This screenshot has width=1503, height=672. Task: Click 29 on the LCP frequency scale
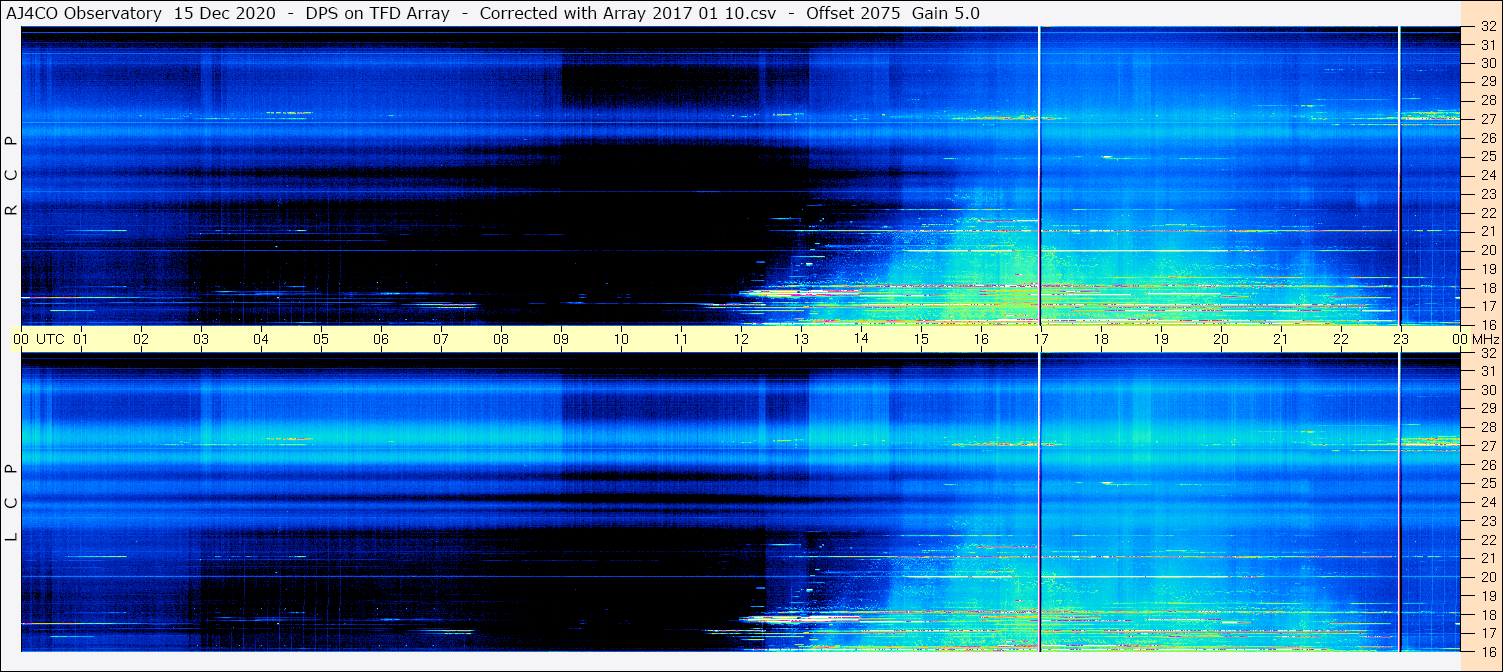point(1487,408)
